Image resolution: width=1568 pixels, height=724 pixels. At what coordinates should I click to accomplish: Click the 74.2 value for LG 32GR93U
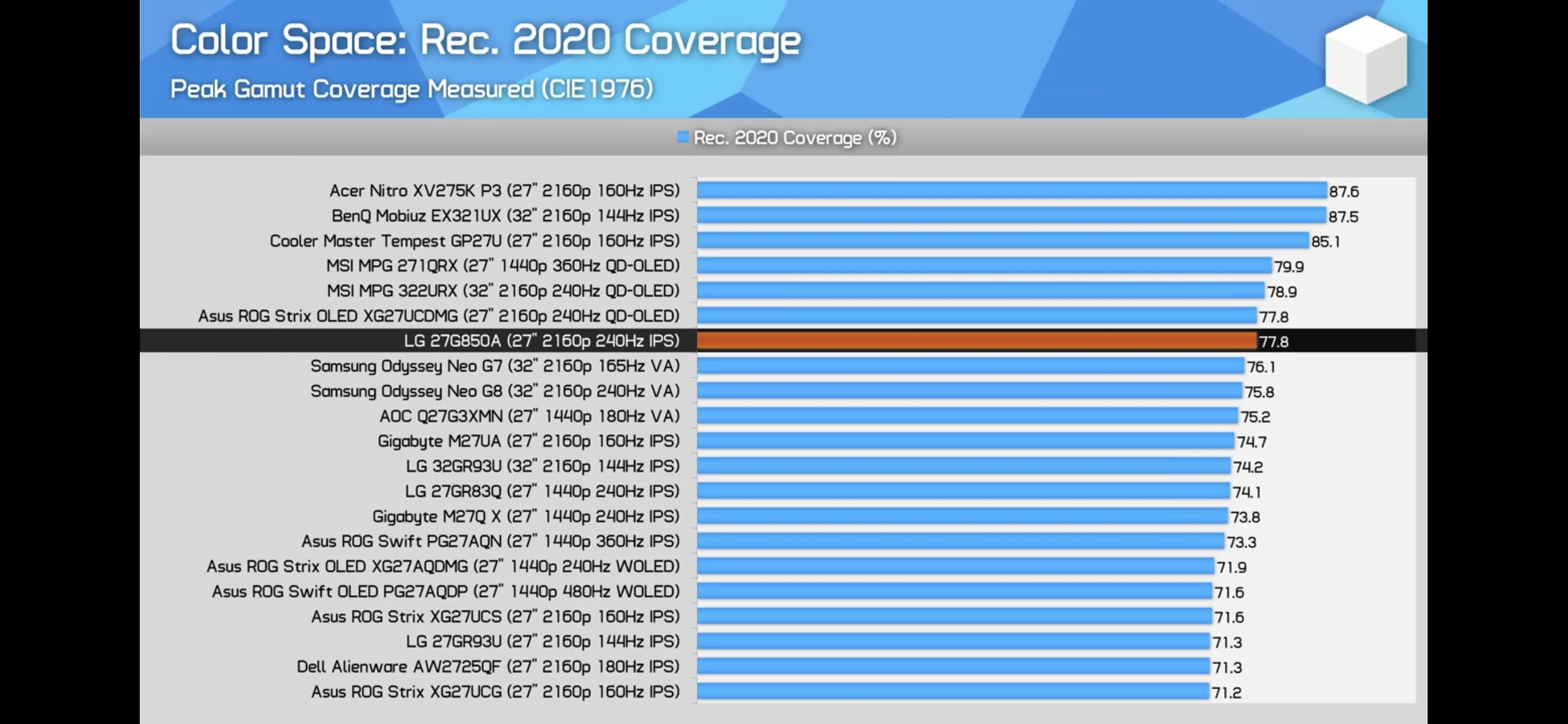(1248, 467)
